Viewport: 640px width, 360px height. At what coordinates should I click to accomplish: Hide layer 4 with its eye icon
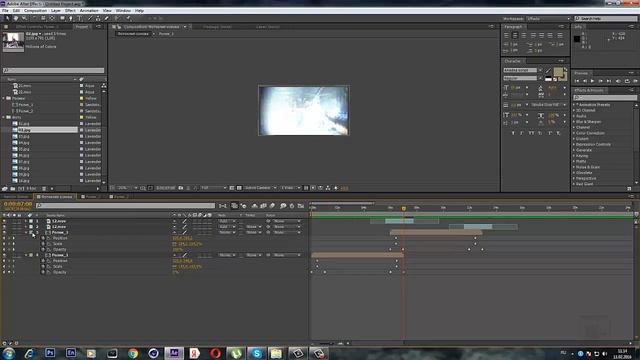pyautogui.click(x=4, y=255)
